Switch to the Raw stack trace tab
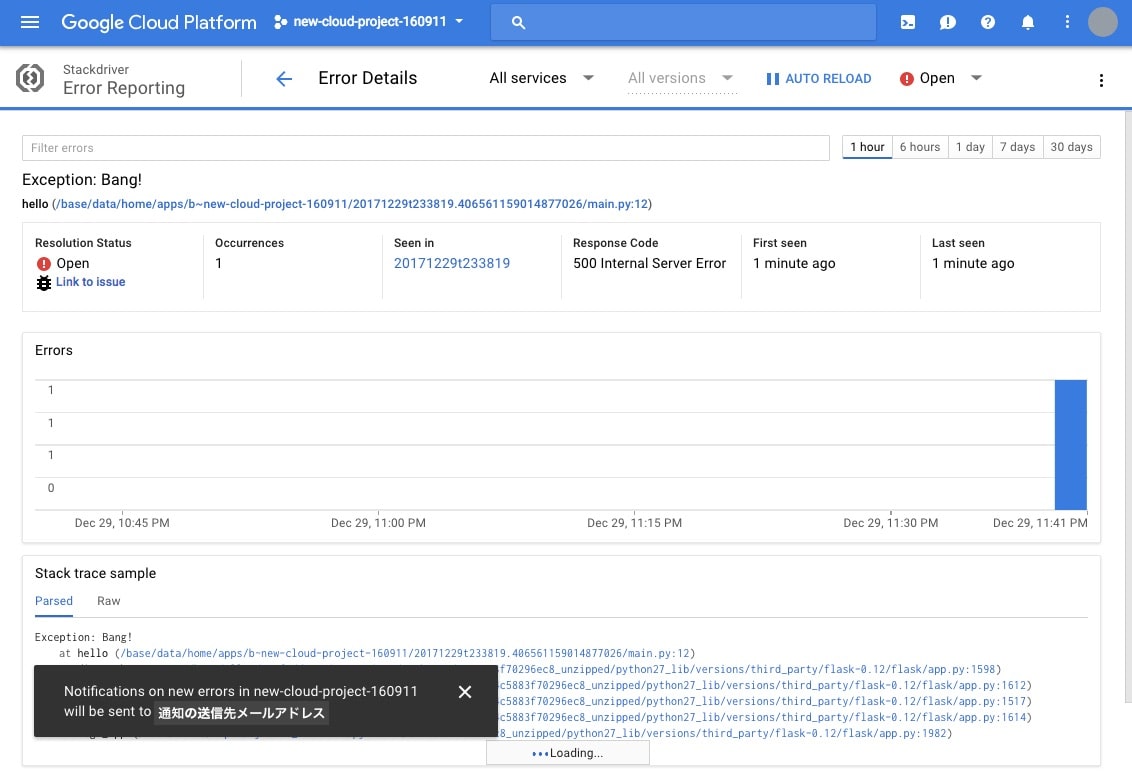 click(x=109, y=601)
